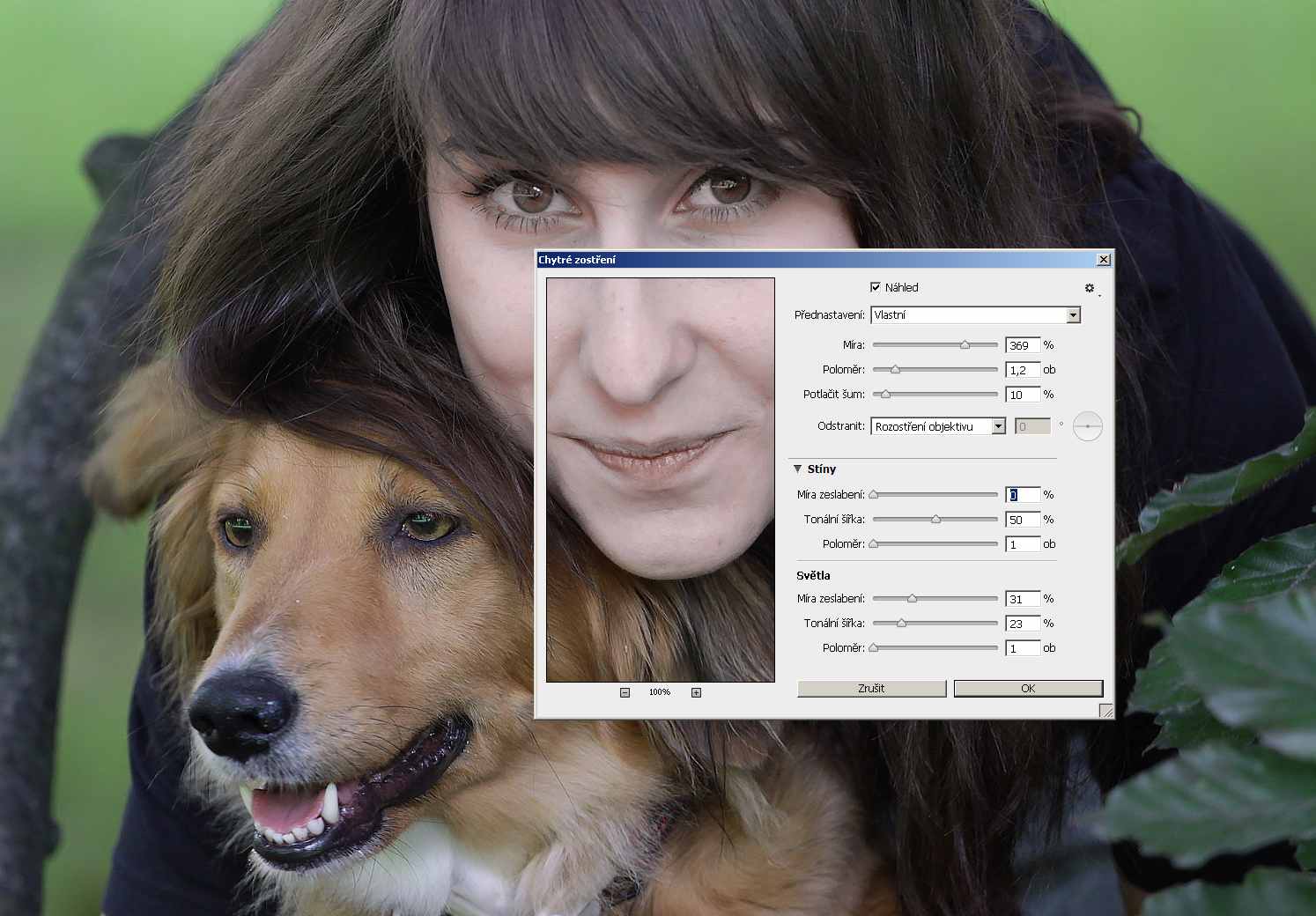Click the Míra slider handle

(965, 345)
